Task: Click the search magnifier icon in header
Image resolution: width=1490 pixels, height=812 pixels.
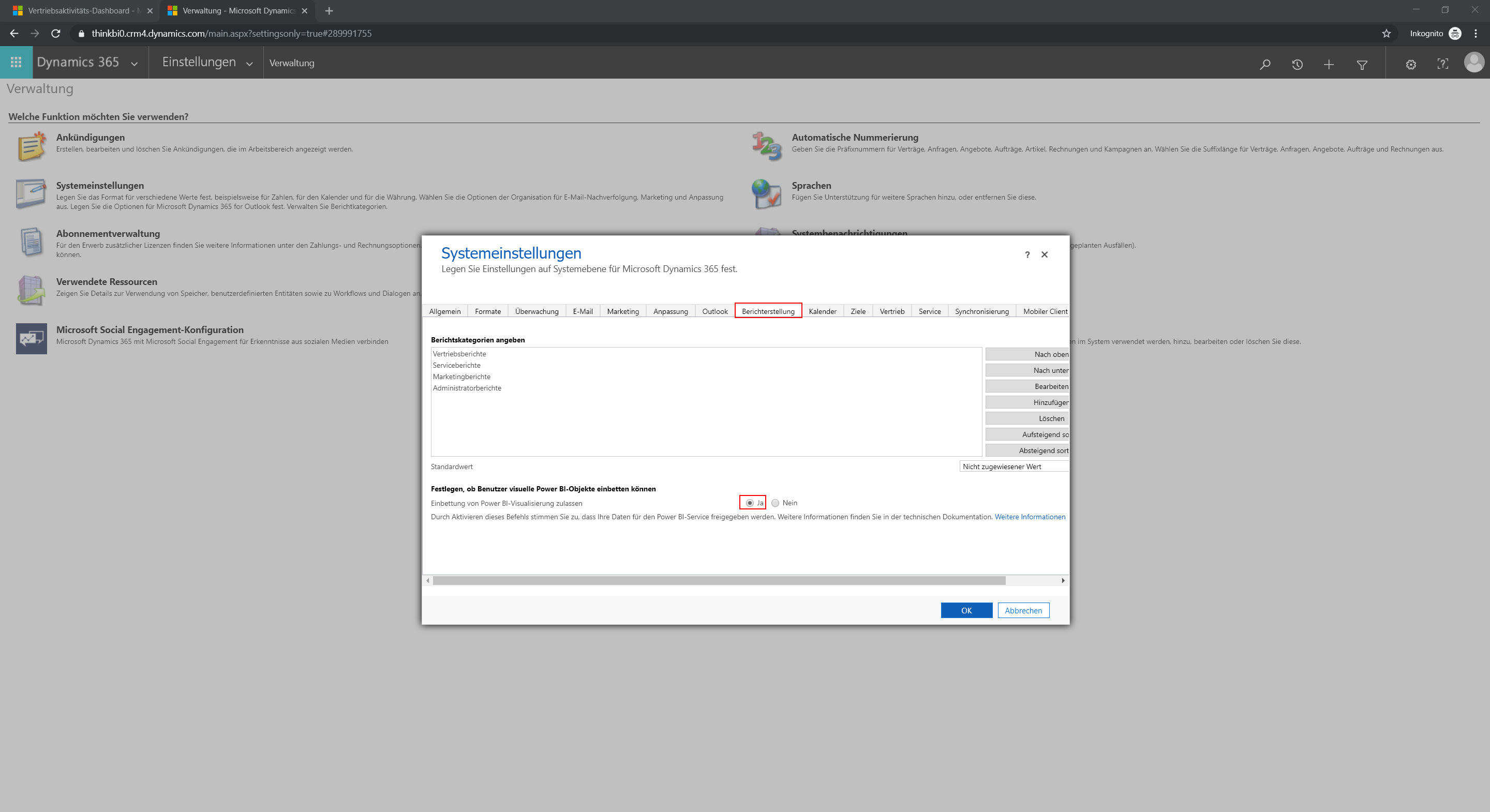Action: point(1265,64)
